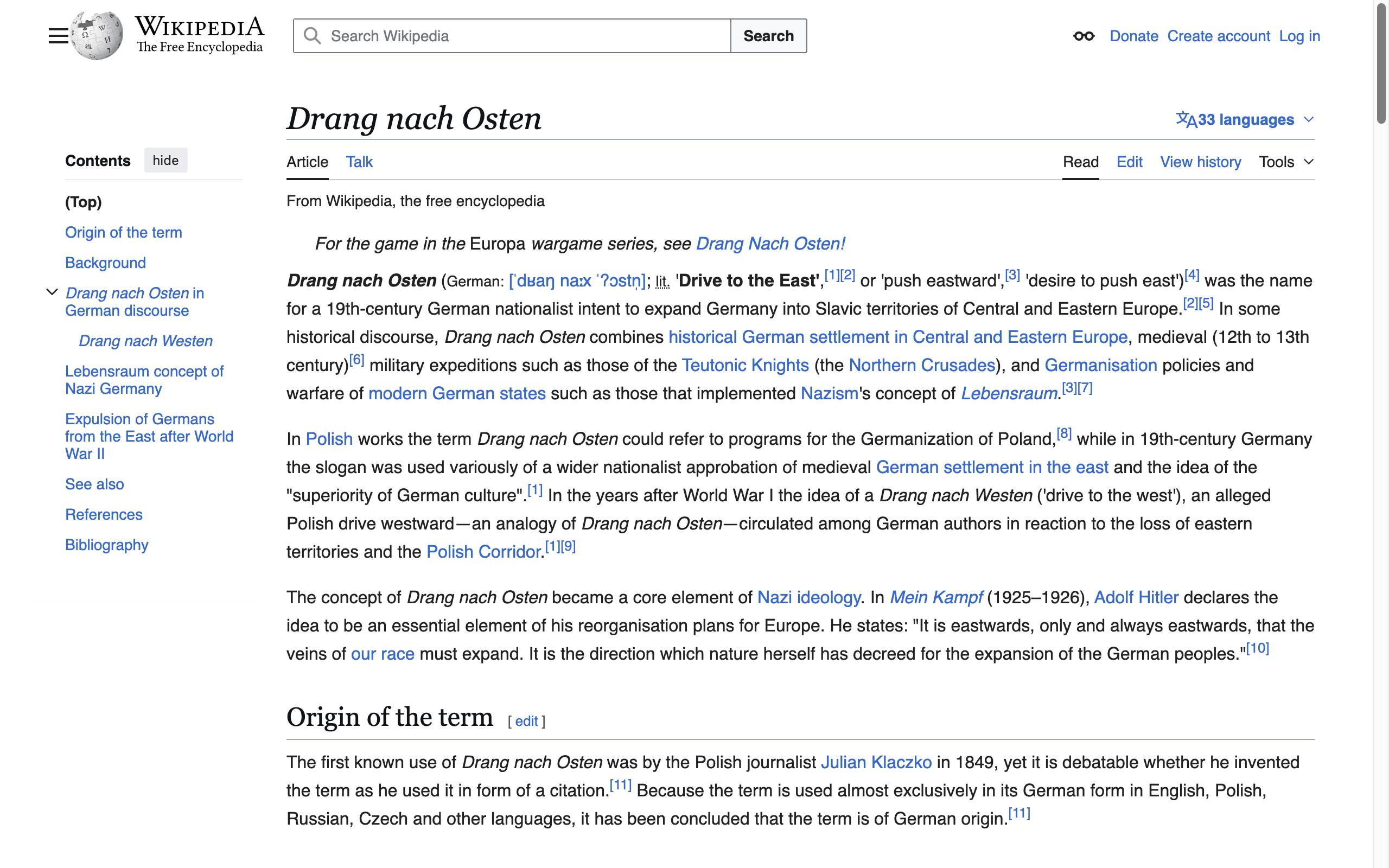This screenshot has width=1389, height=868.
Task: Click the Wikipedia globe logo
Action: point(97,36)
